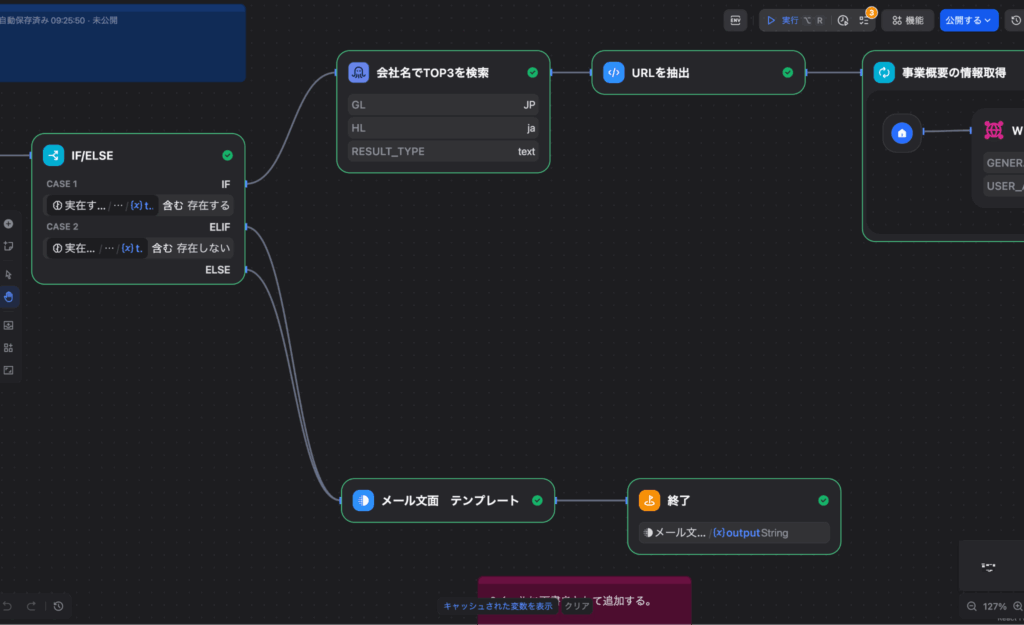
Task: Open the 127% zoom level menu
Action: tap(994, 606)
